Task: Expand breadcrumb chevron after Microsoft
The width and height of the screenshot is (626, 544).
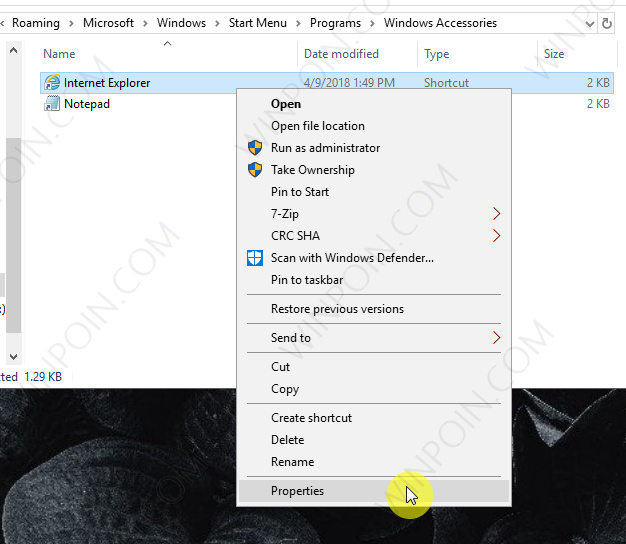Action: [145, 24]
